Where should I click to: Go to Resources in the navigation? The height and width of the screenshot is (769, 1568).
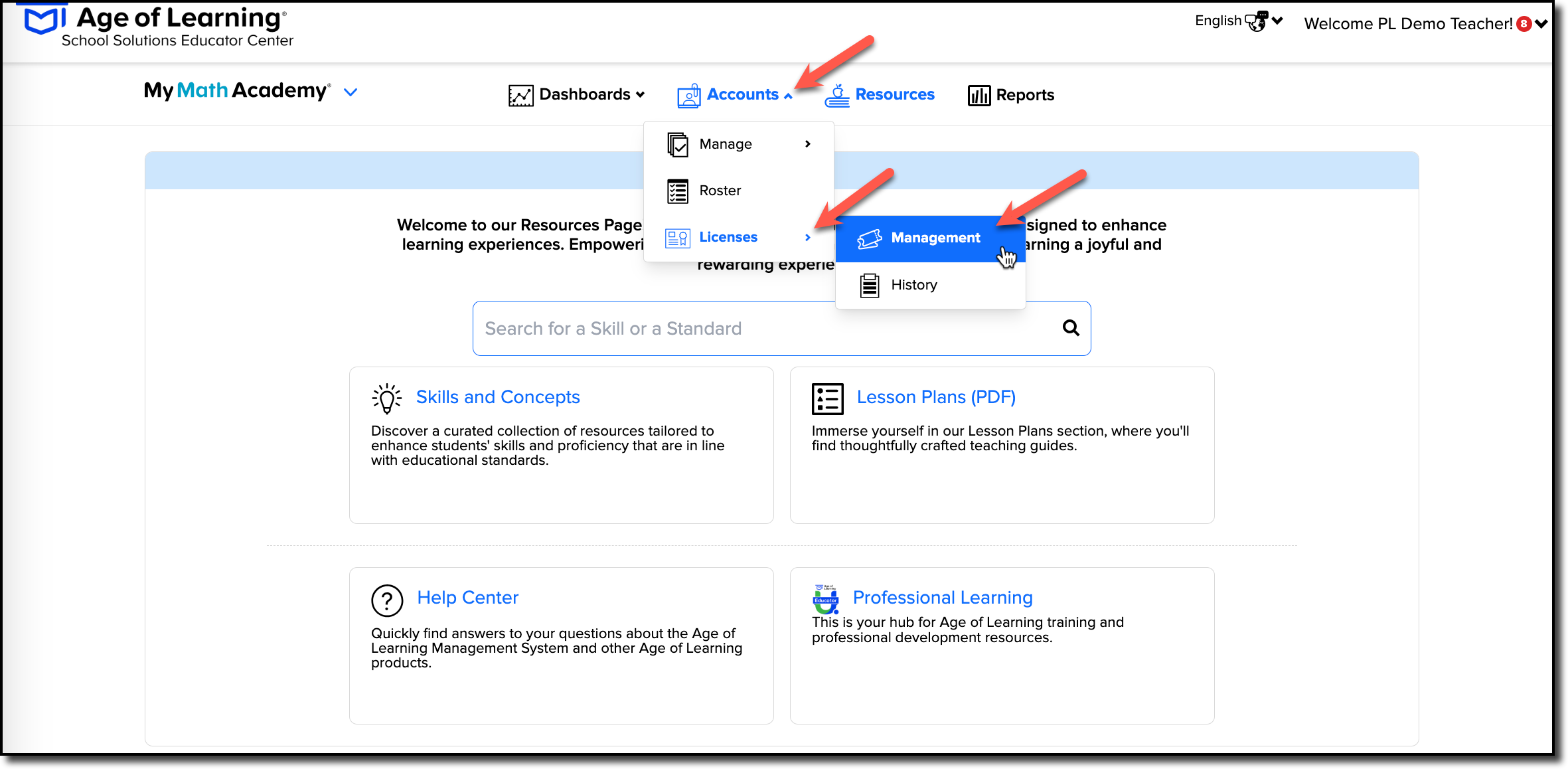point(880,95)
